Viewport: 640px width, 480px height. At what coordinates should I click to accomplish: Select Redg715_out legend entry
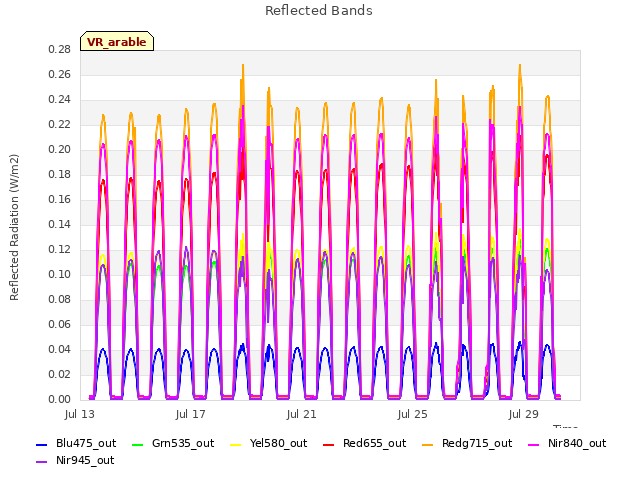[467, 443]
